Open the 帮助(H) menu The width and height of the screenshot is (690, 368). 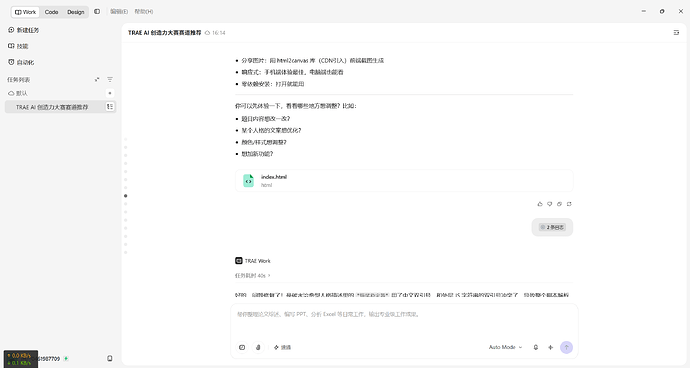click(144, 11)
